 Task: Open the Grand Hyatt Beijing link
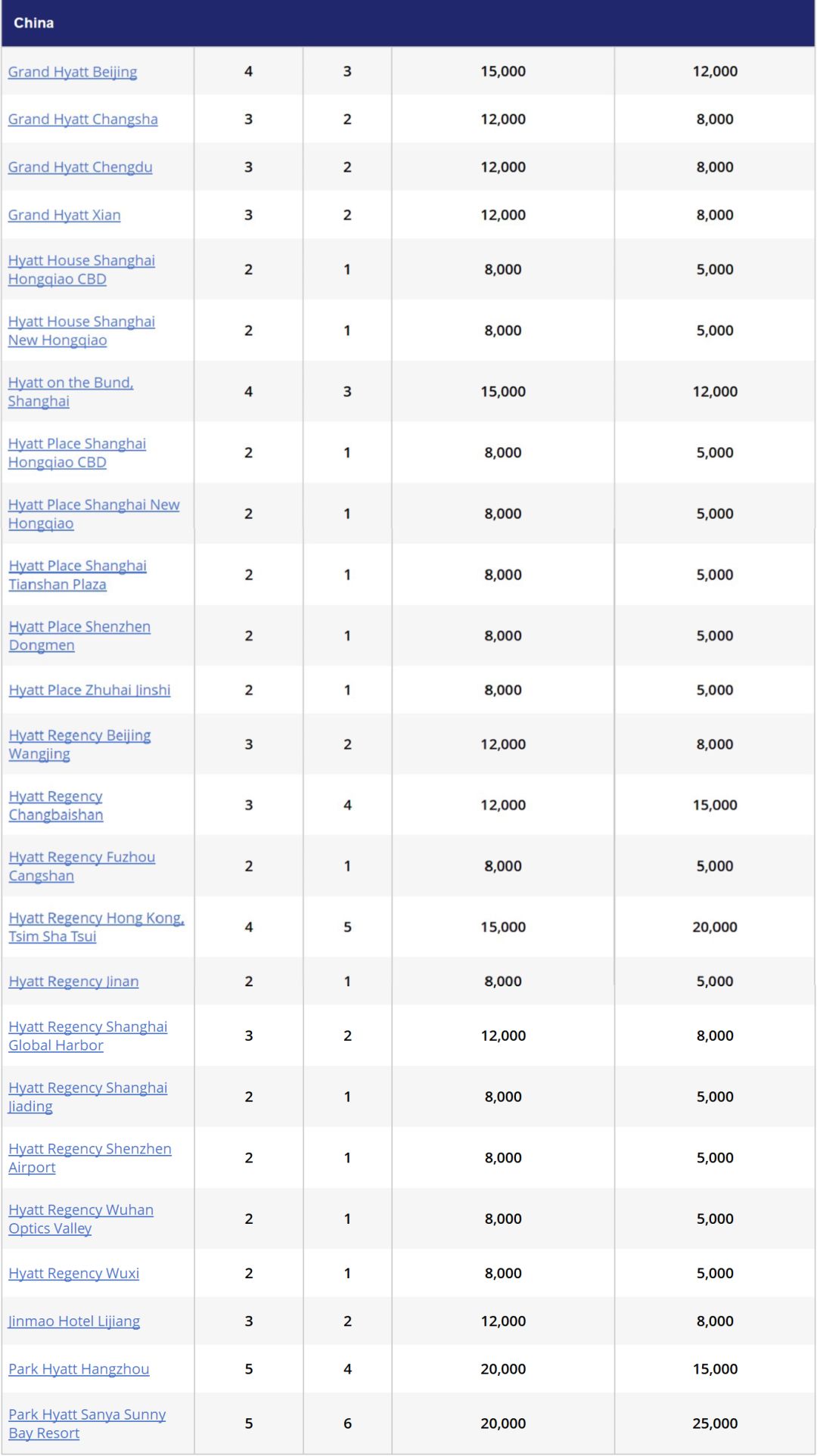[x=73, y=72]
